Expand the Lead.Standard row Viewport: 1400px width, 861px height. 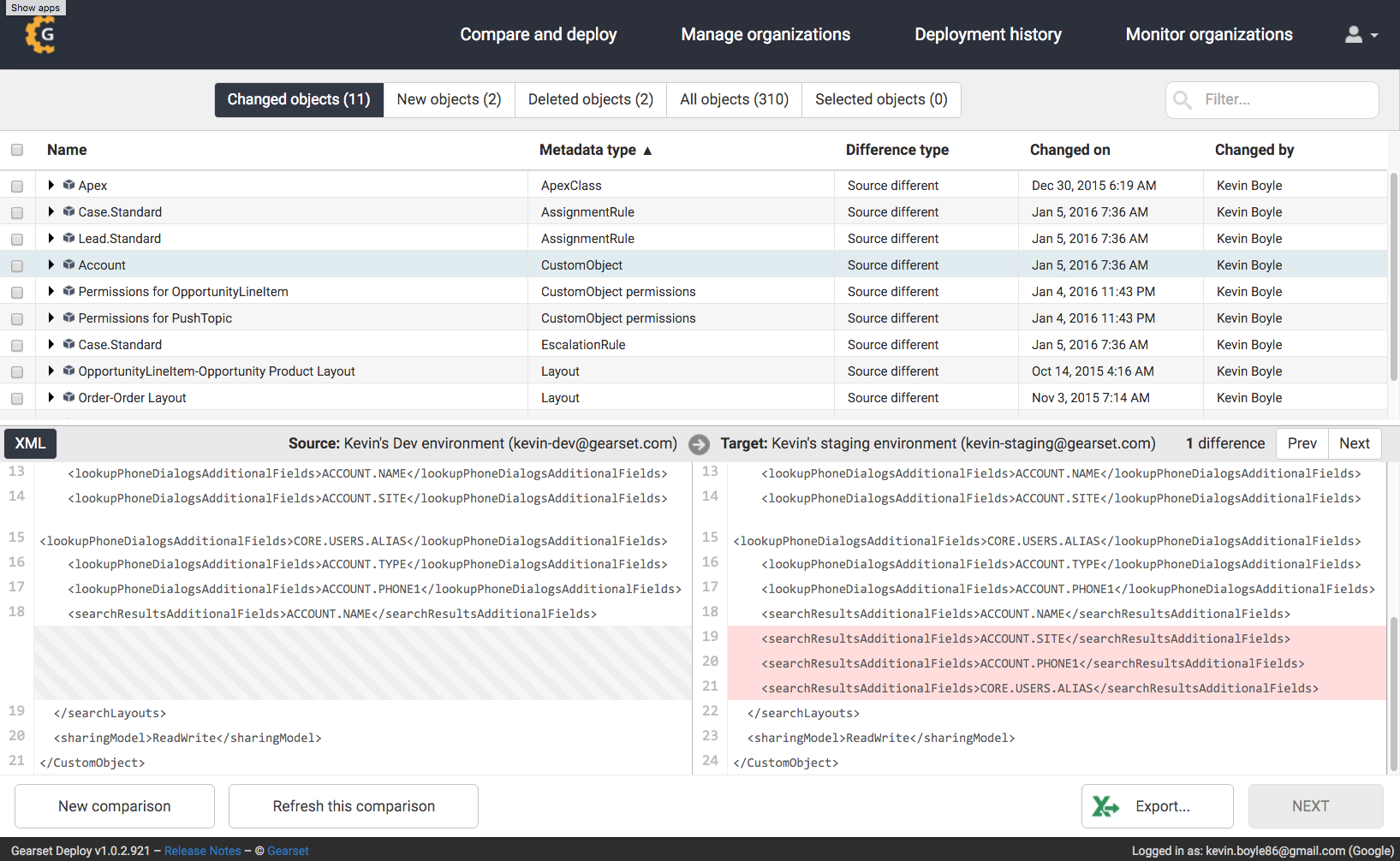[51, 238]
